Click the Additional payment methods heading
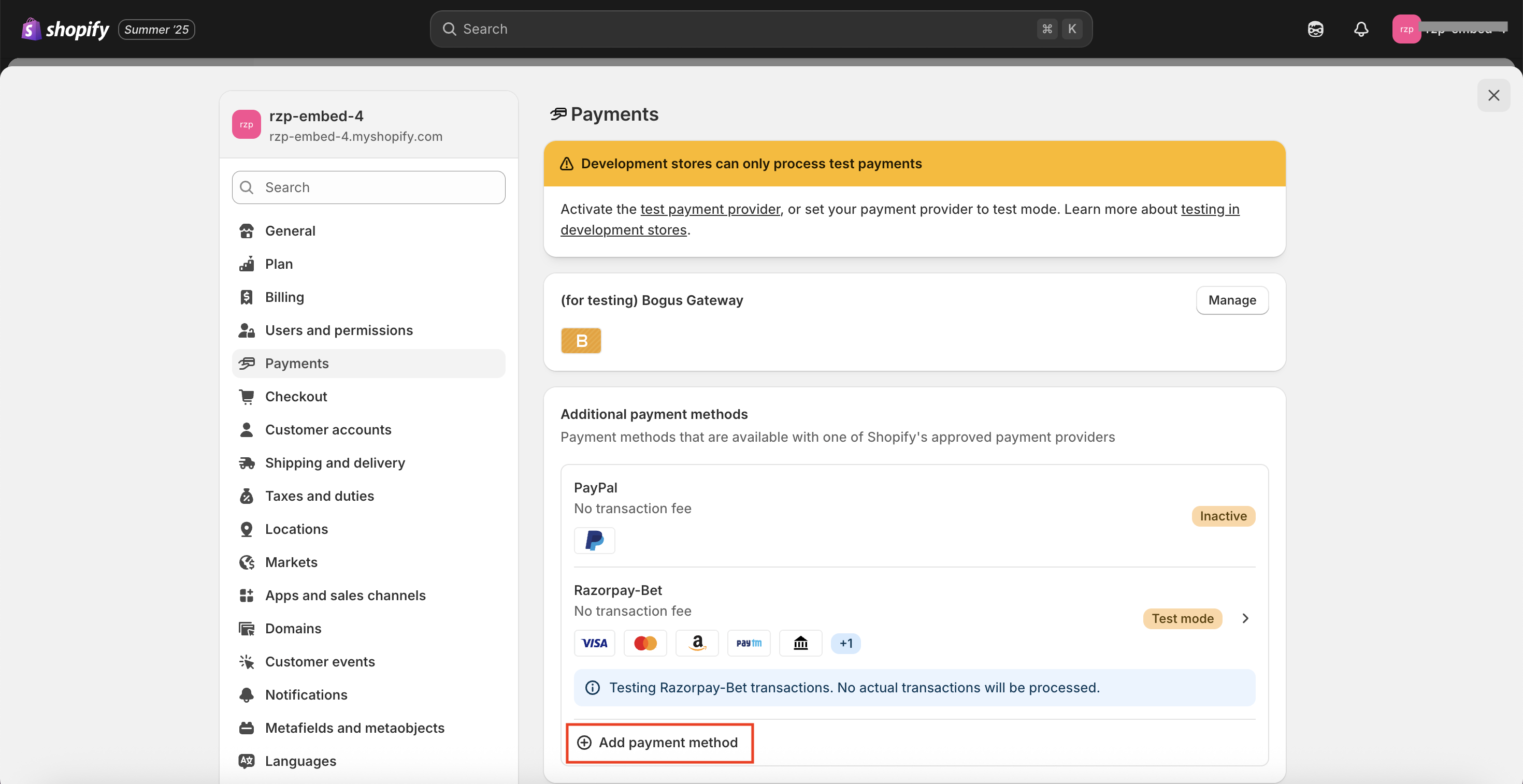The width and height of the screenshot is (1523, 784). tap(654, 414)
